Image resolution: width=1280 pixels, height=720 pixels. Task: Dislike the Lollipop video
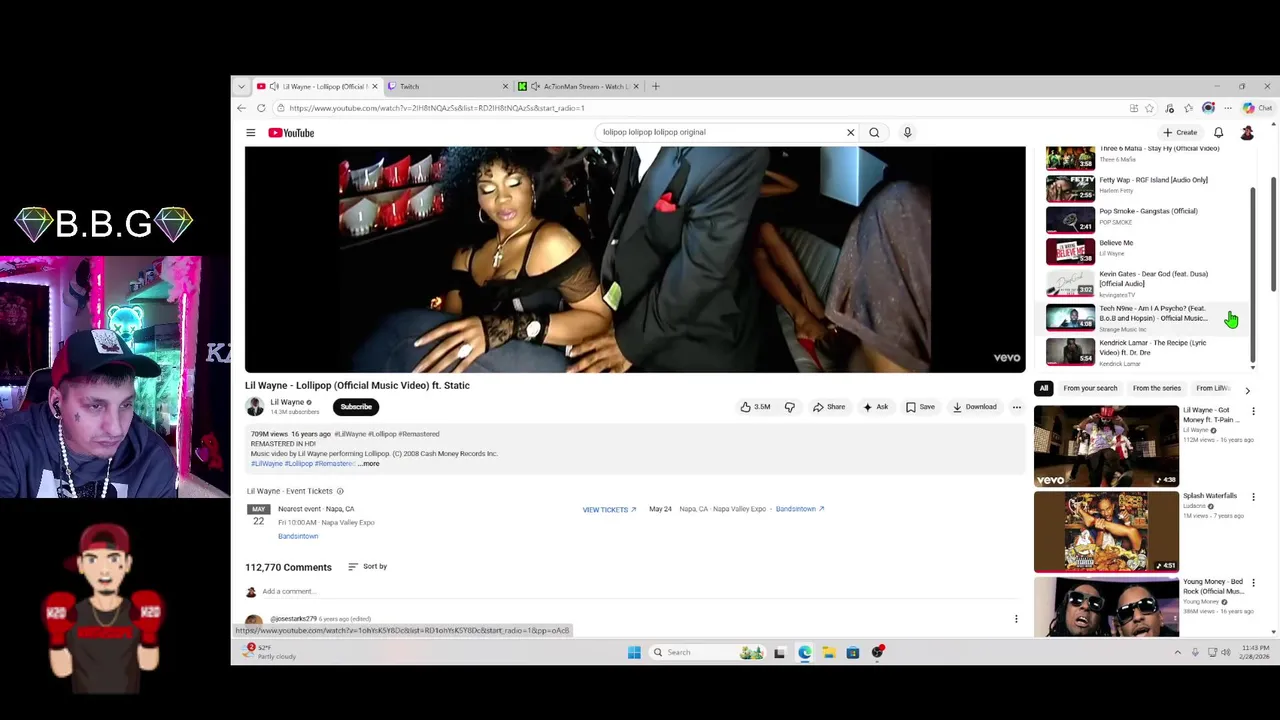click(x=790, y=407)
